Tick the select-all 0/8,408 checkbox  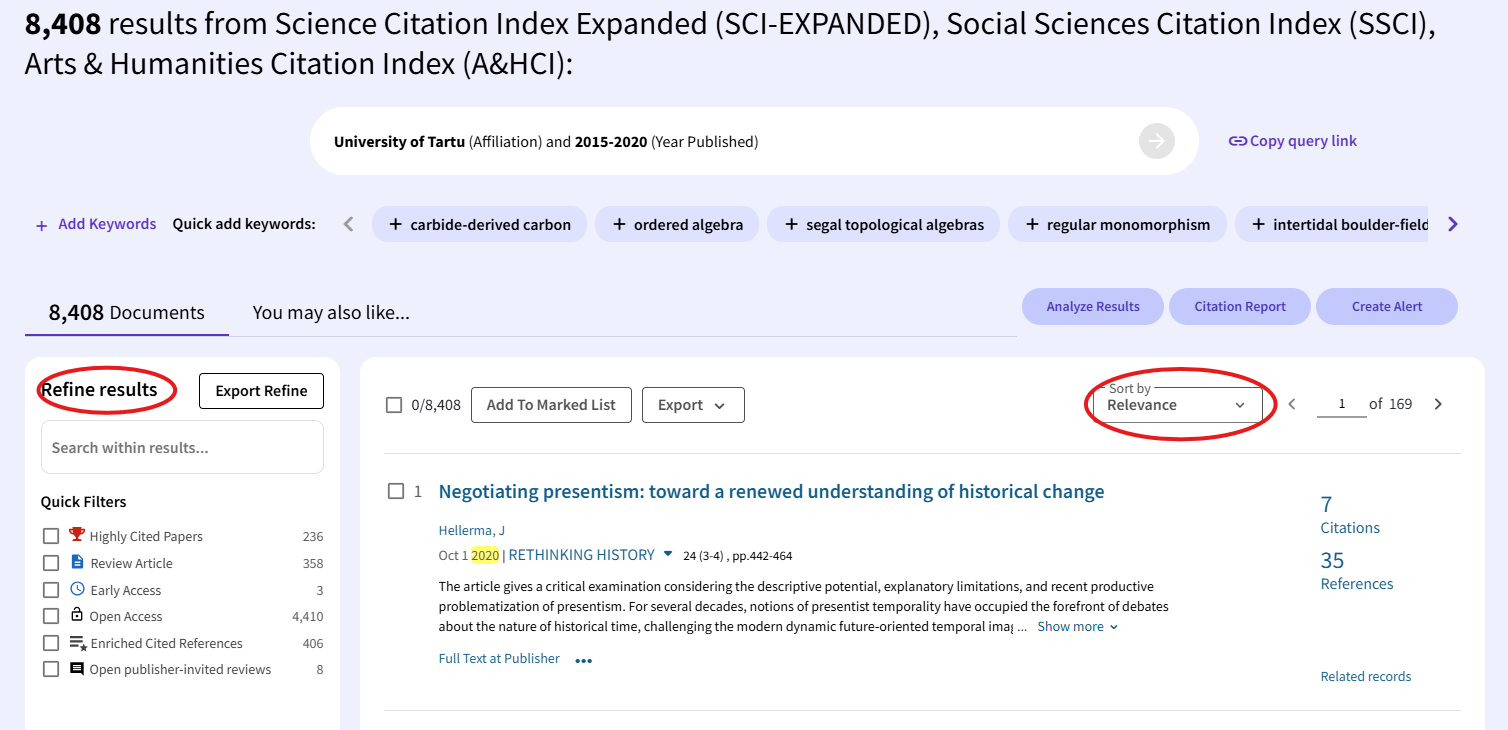click(x=394, y=405)
